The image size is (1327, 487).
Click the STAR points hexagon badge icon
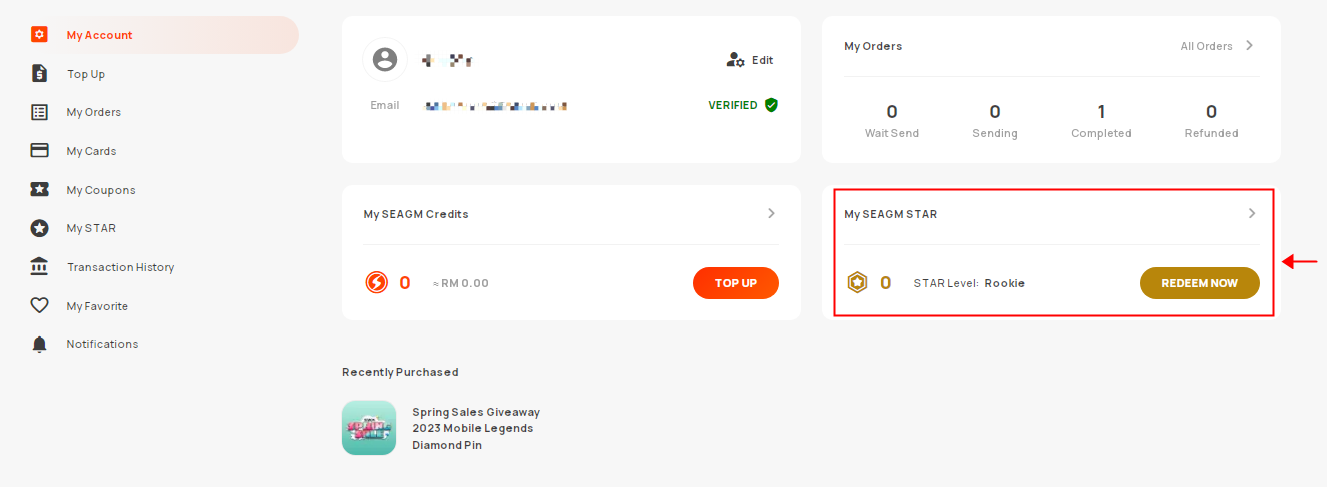[858, 283]
